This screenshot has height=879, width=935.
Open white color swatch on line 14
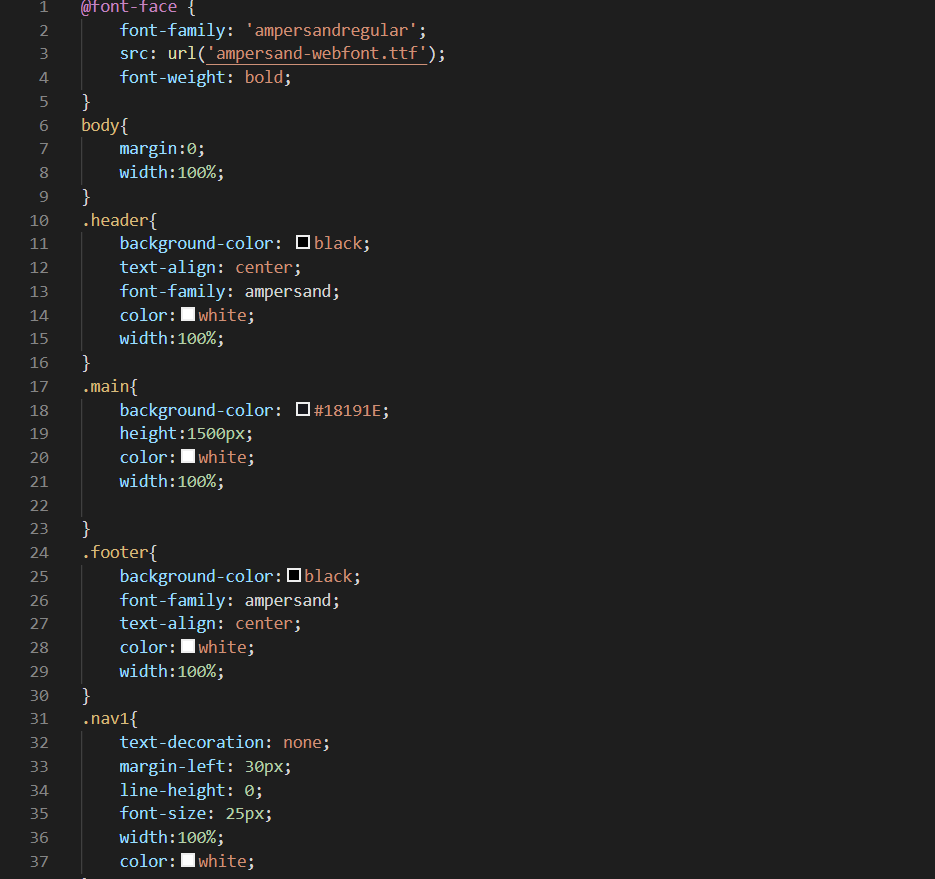[188, 314]
